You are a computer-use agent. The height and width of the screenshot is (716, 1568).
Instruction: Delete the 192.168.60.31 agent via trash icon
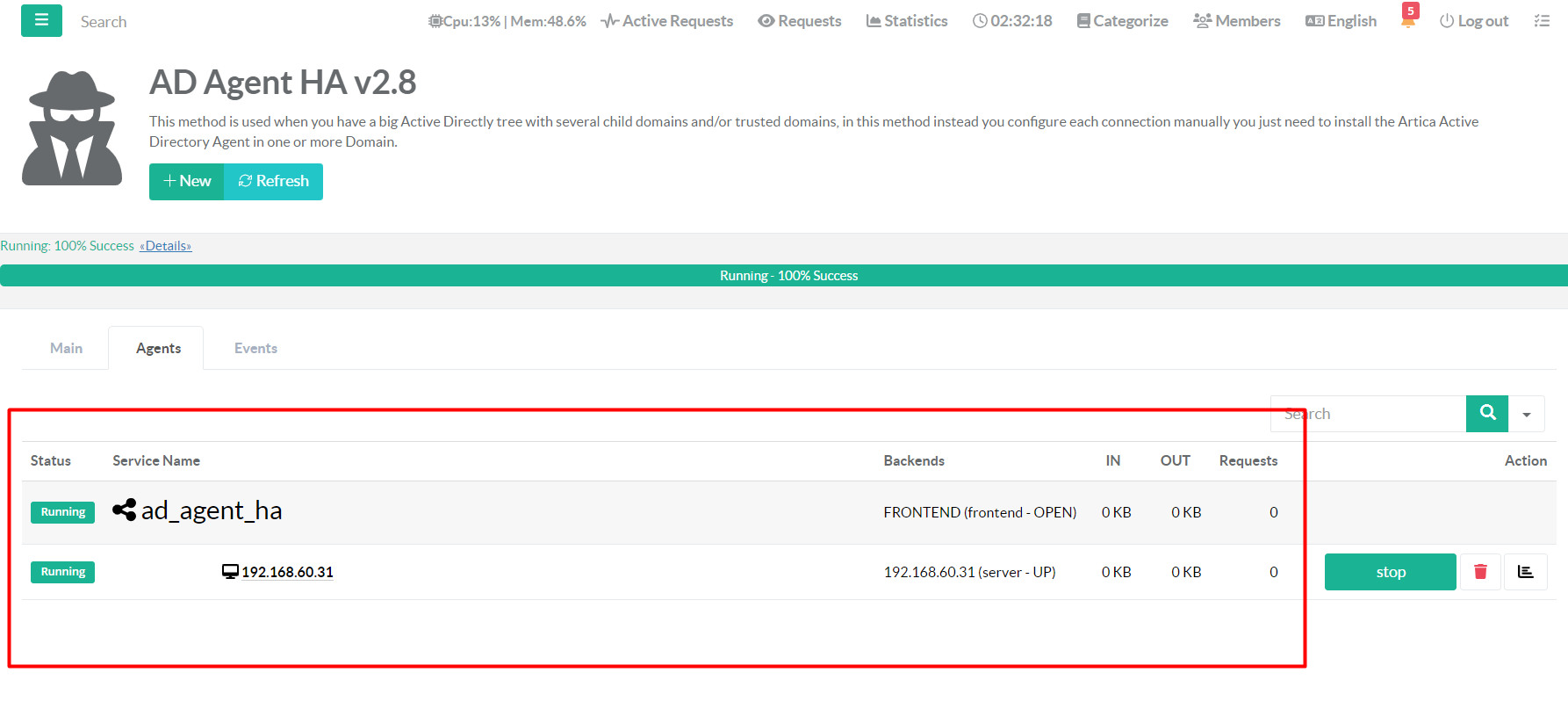pos(1480,572)
